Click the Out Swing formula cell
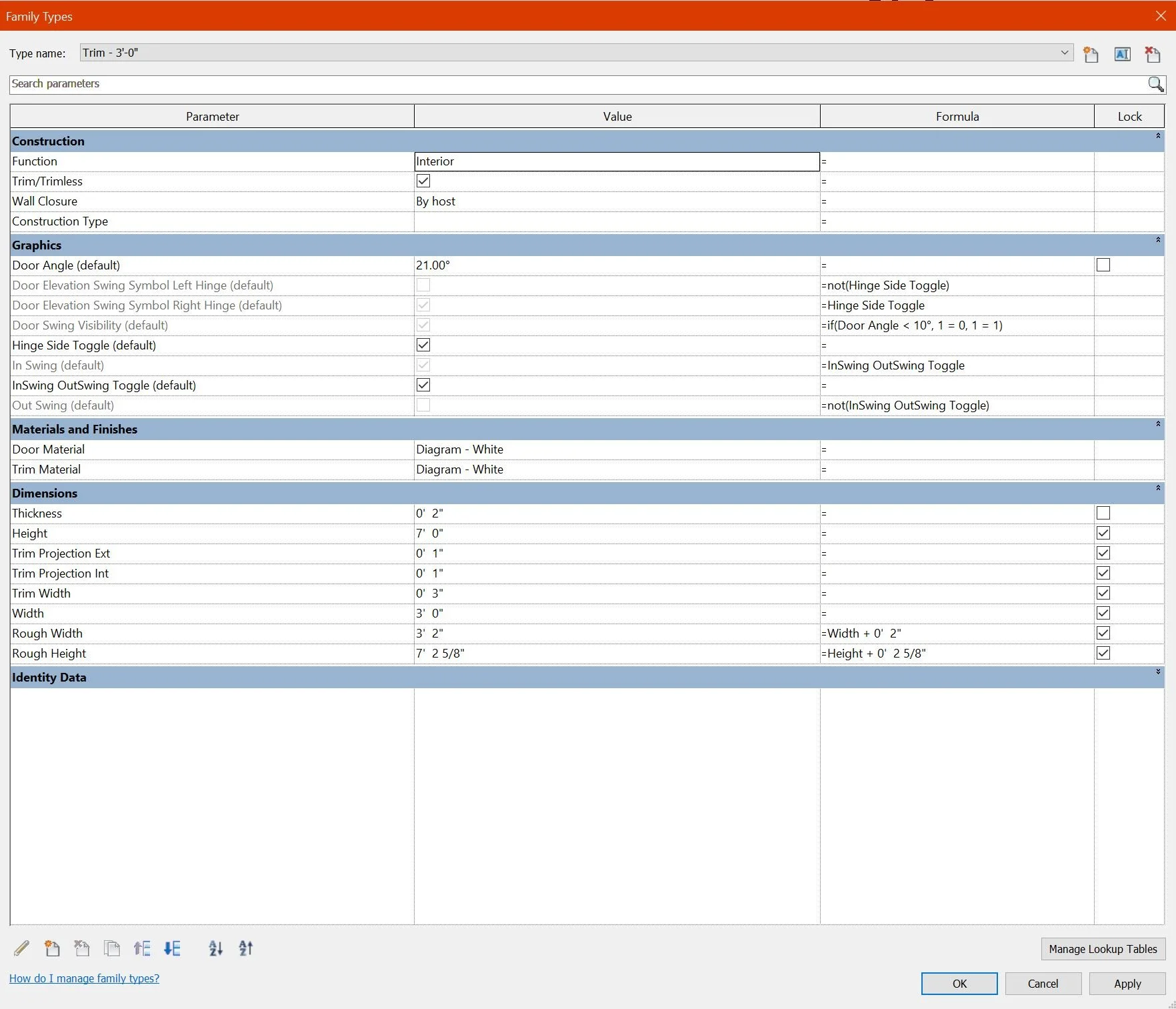Screen dimensions: 1176x1009 [957, 405]
